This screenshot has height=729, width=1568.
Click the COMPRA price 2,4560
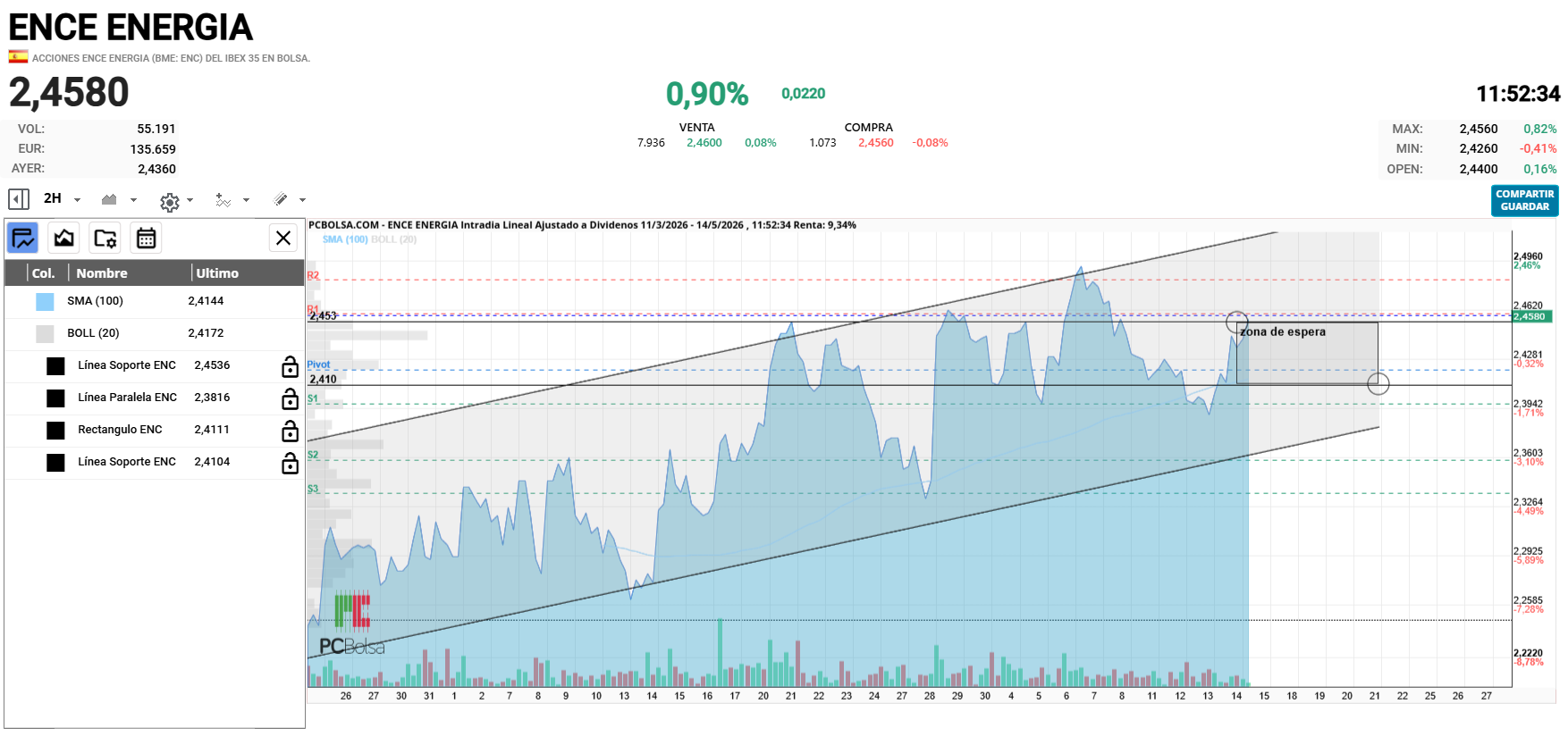tap(876, 143)
